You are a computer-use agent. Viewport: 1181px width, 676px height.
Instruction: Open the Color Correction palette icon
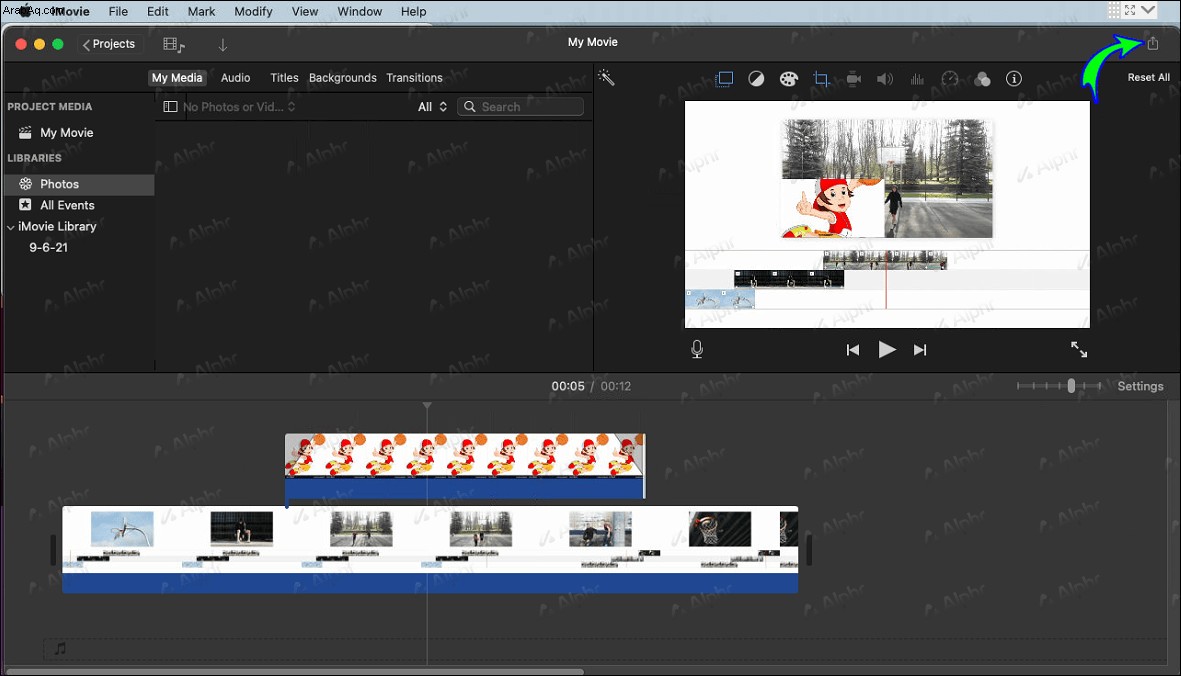789,79
